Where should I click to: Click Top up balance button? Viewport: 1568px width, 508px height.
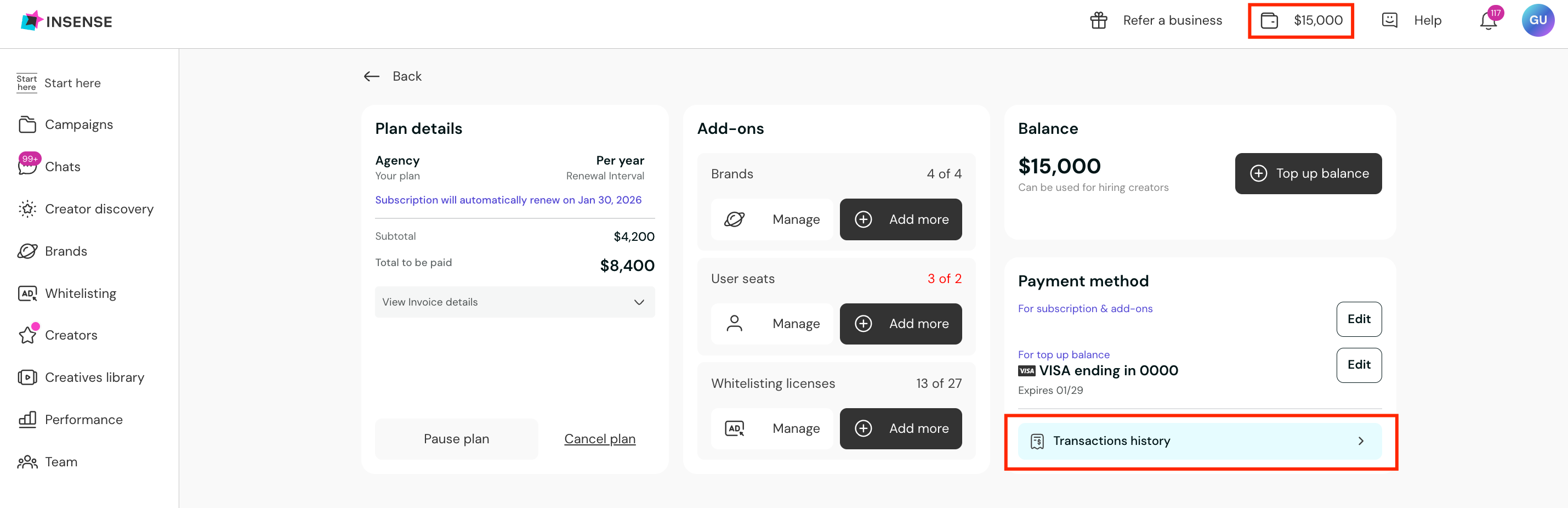(1308, 173)
